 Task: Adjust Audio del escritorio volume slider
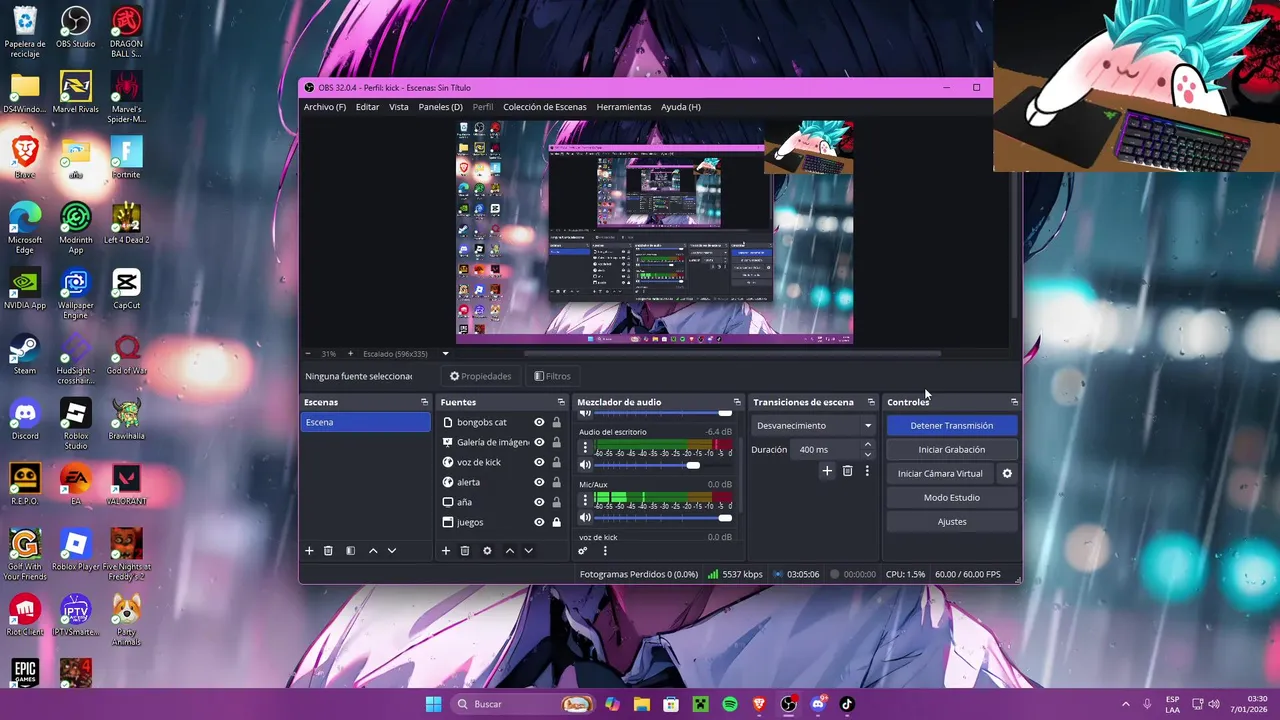663,465
